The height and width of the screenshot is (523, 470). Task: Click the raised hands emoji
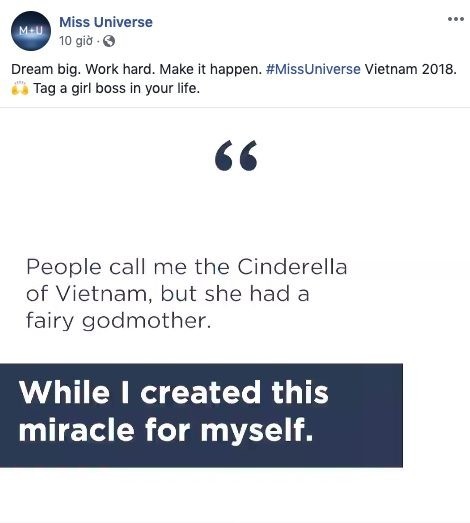[20, 88]
